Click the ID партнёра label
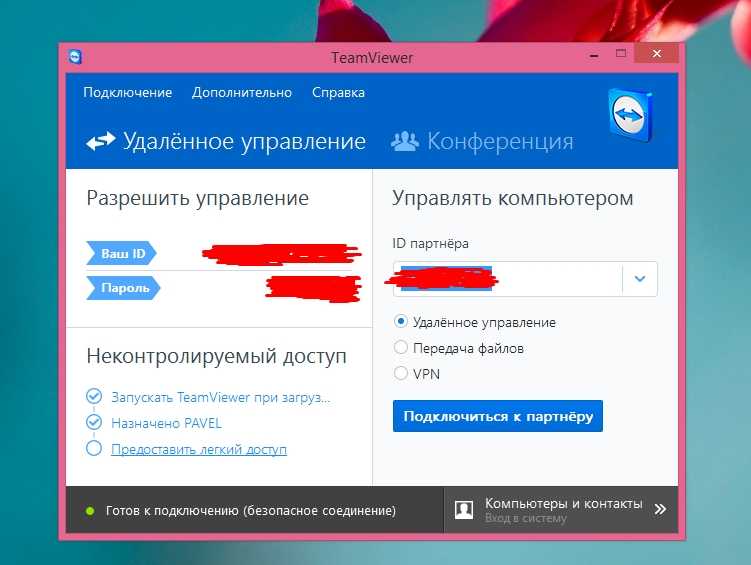This screenshot has width=751, height=565. pos(430,243)
